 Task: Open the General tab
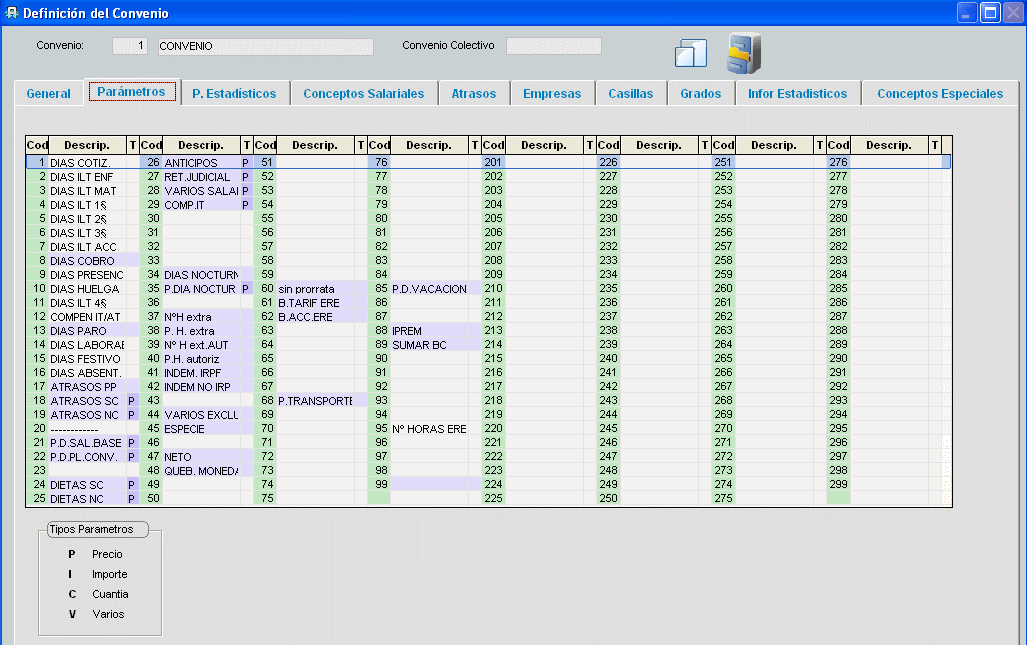pos(48,93)
